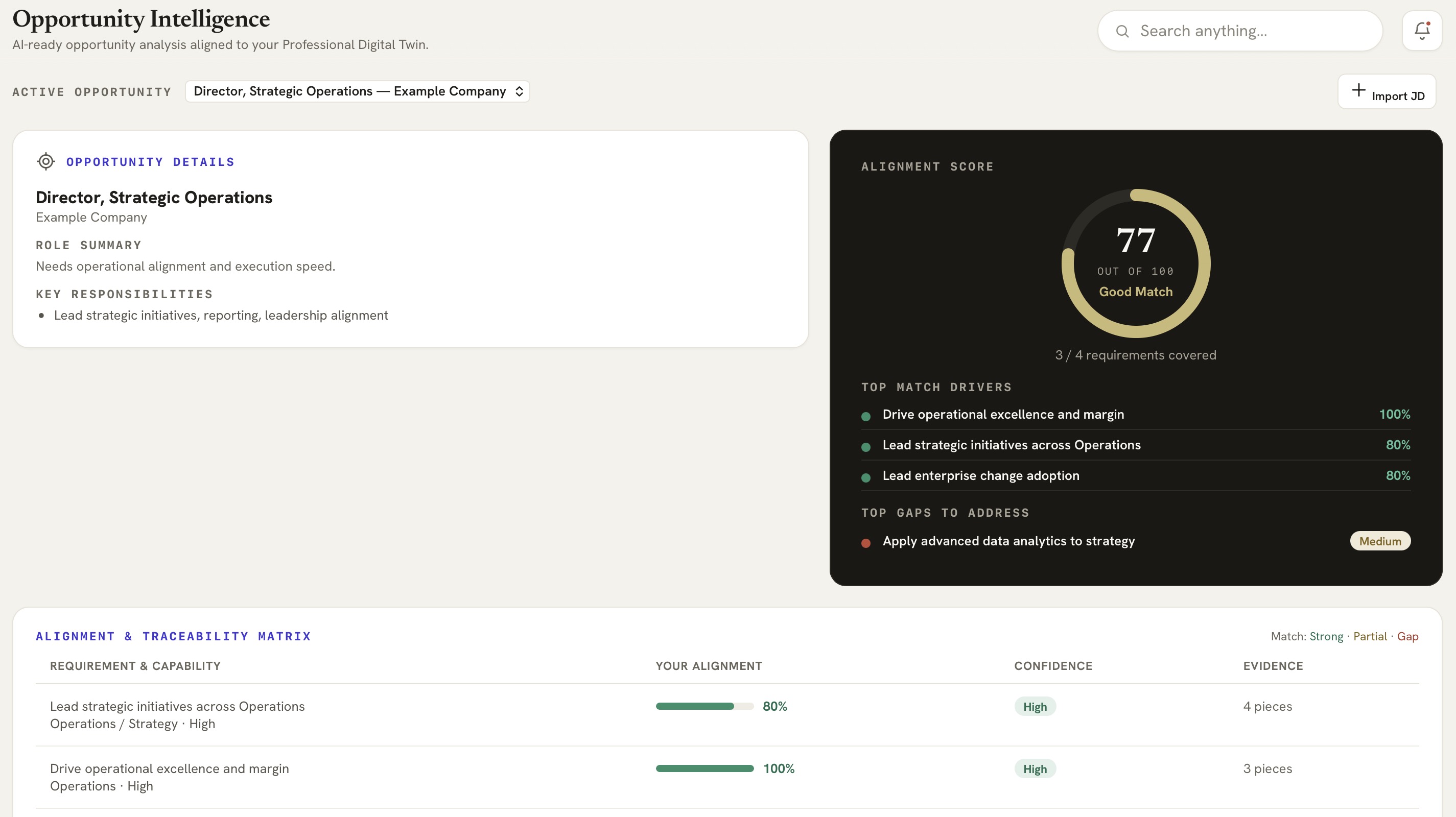Click 'Needs operational alignment and execution speed.' summary
The width and height of the screenshot is (1456, 817).
tap(185, 266)
